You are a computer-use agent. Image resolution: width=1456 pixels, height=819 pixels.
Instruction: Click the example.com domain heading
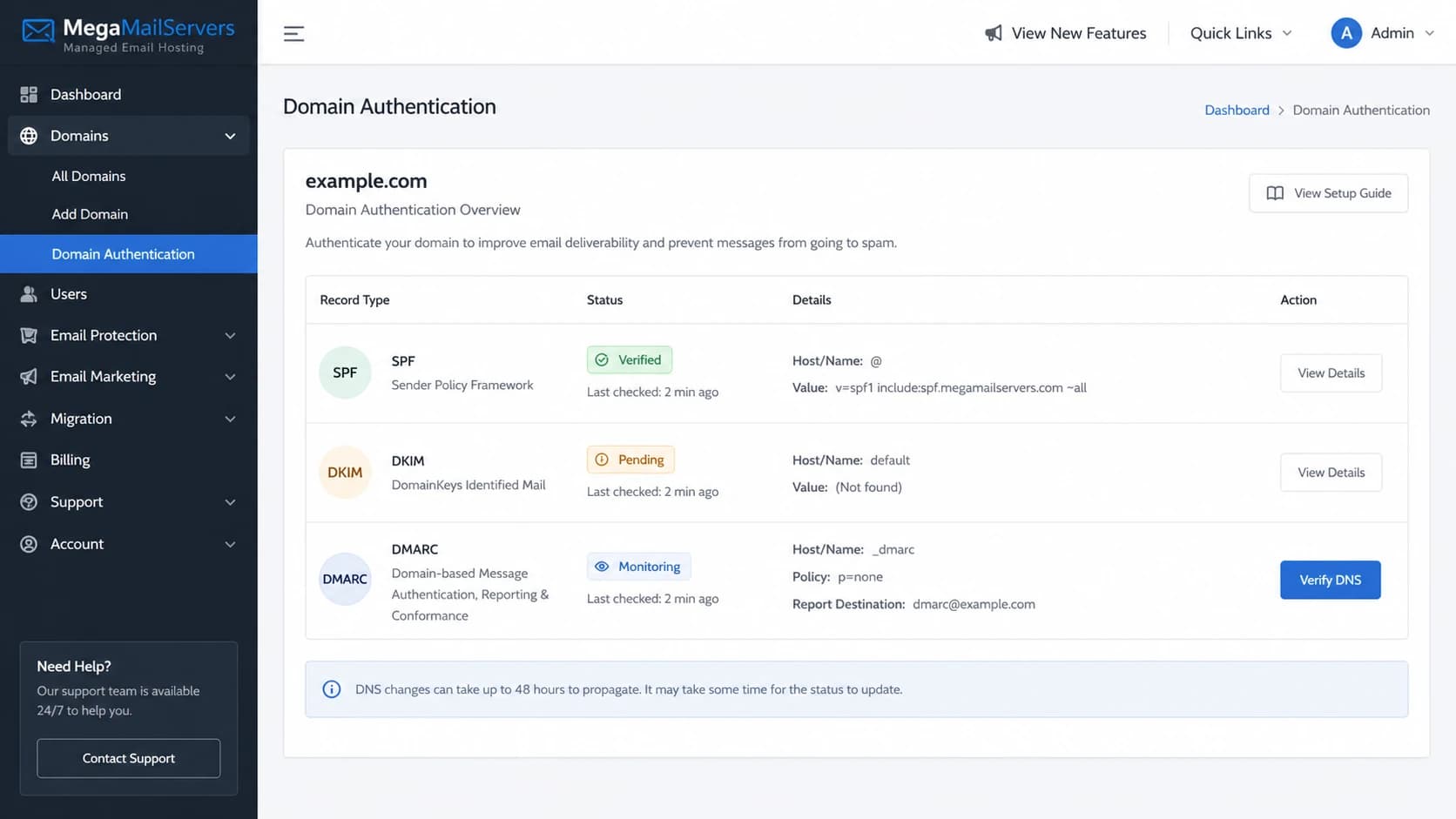[366, 181]
